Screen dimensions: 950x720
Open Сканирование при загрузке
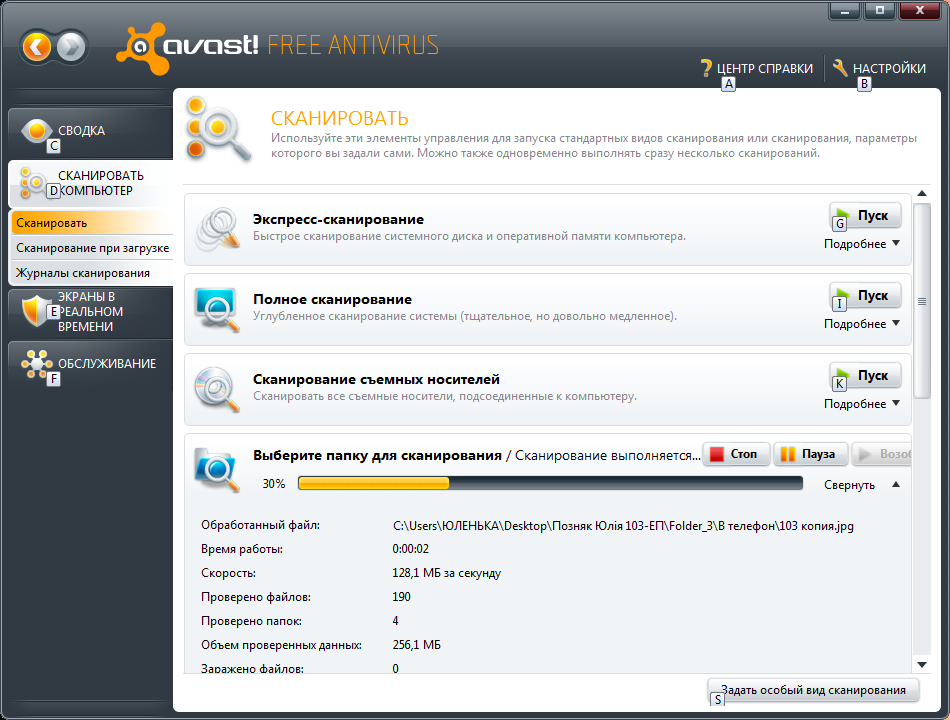coord(92,248)
